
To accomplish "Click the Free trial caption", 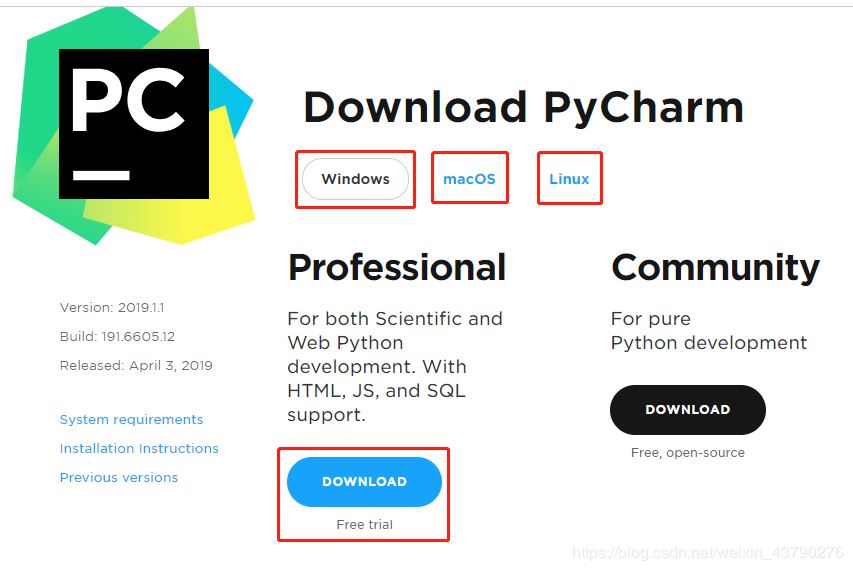I will pos(365,525).
